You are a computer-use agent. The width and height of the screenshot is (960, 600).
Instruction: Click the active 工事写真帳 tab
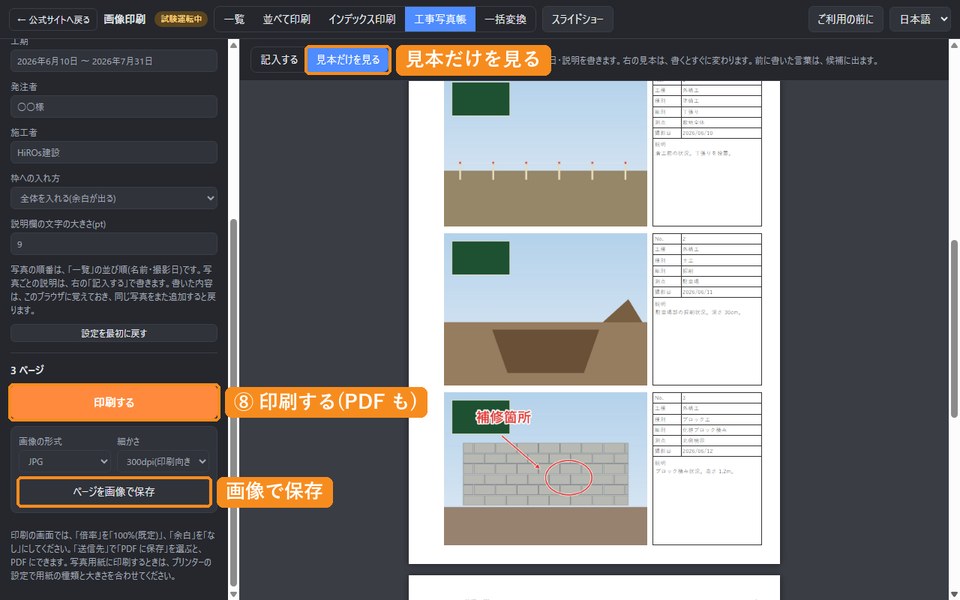[x=440, y=20]
